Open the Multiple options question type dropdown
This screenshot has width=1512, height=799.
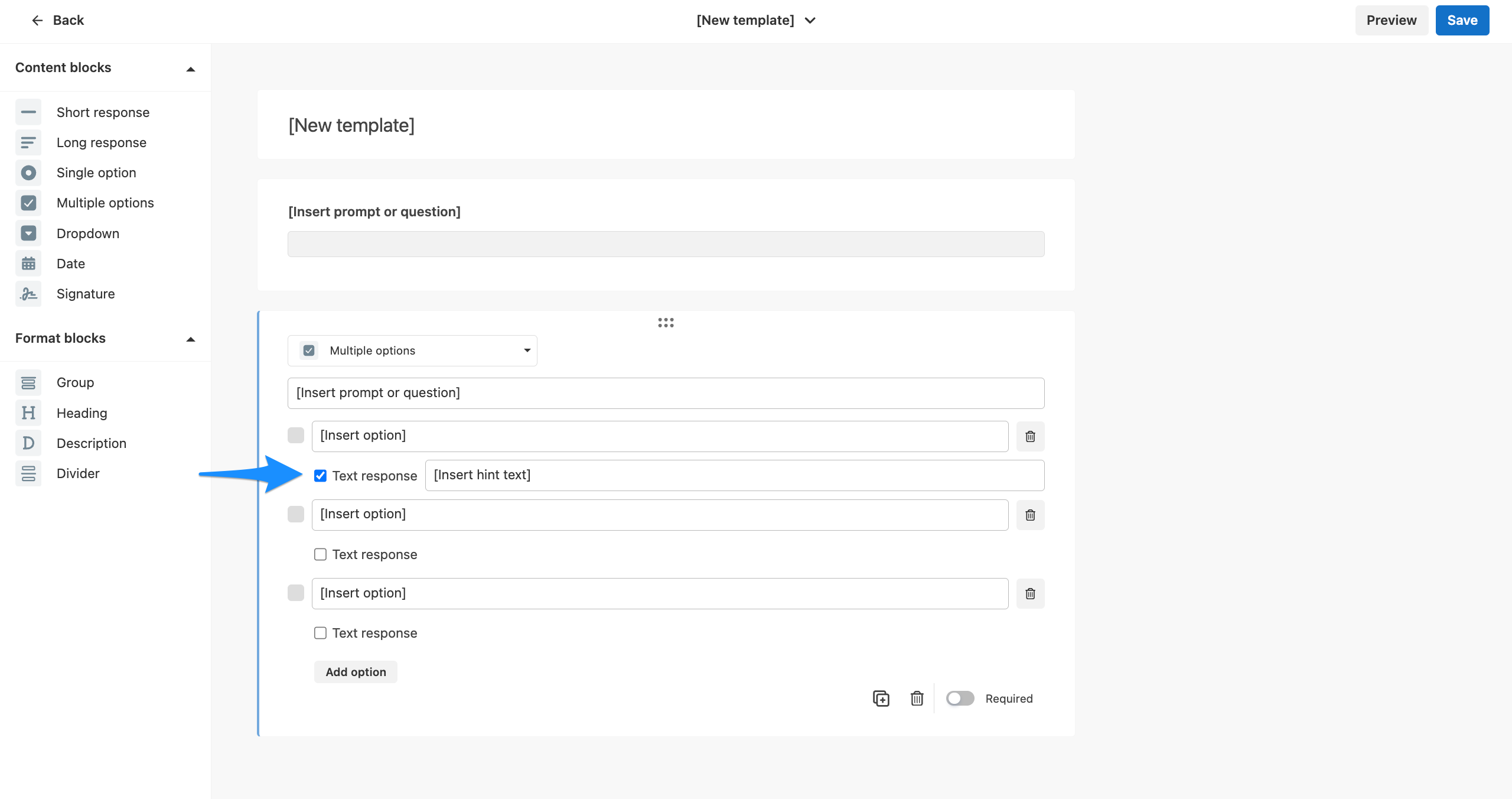pos(412,350)
